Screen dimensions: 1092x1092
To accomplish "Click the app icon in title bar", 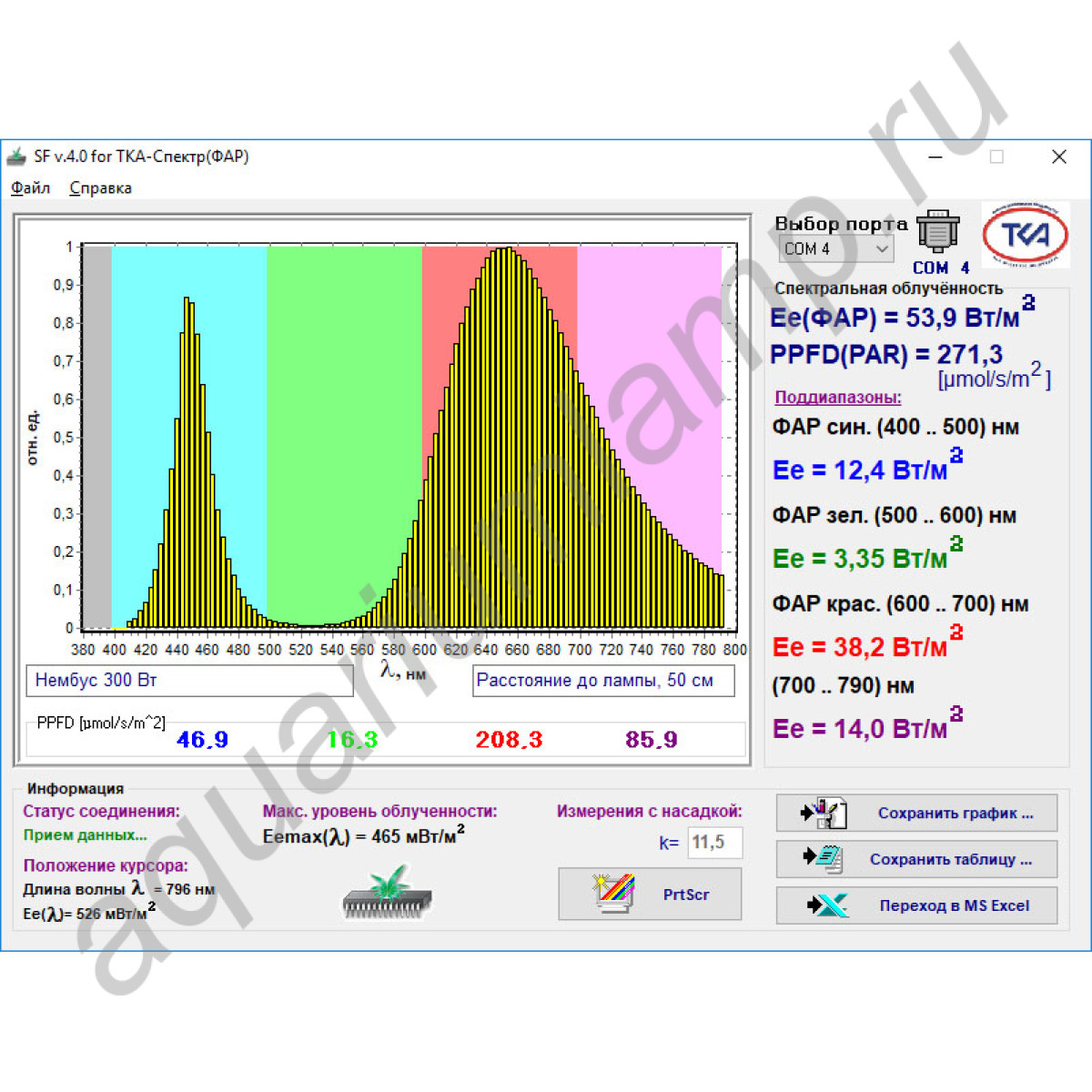I will pyautogui.click(x=16, y=157).
